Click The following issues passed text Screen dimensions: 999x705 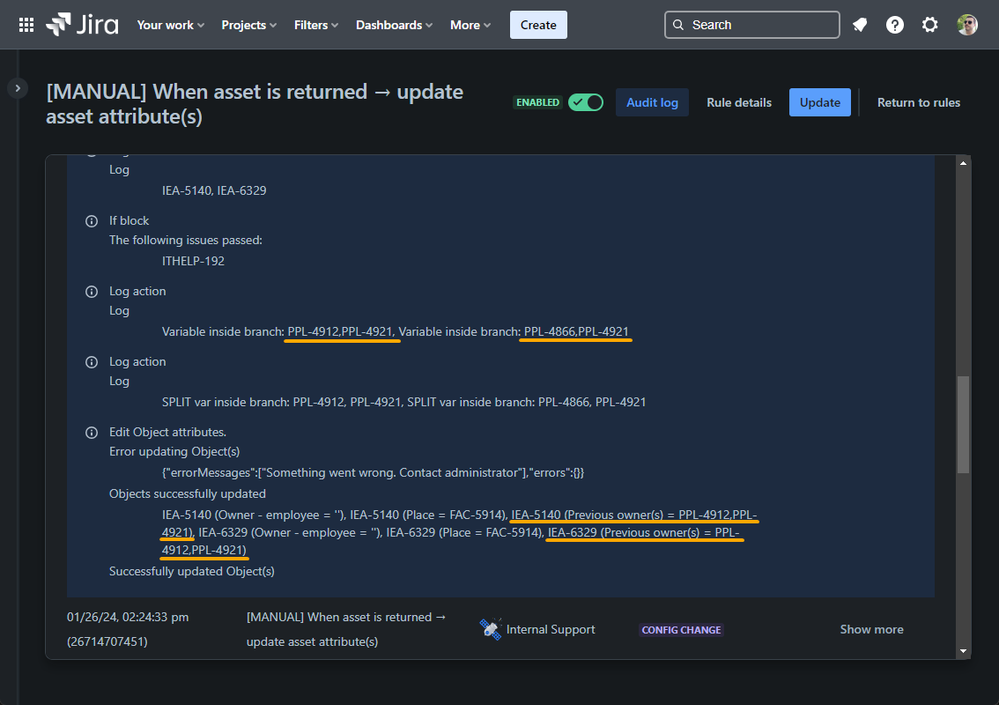click(185, 240)
